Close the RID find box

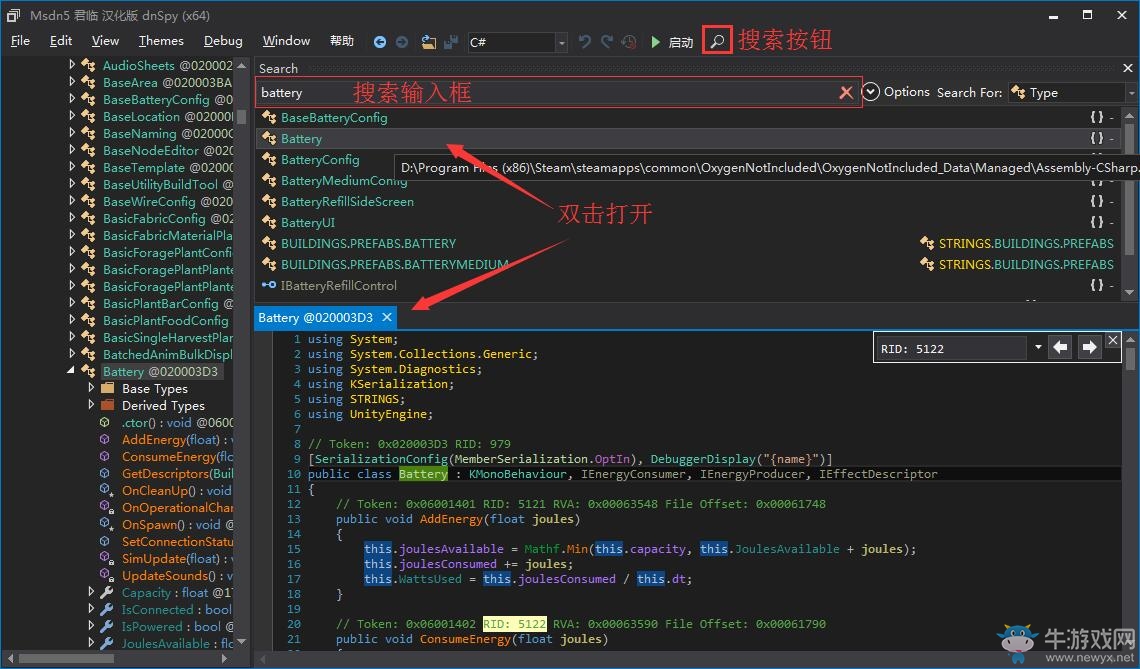[1112, 340]
